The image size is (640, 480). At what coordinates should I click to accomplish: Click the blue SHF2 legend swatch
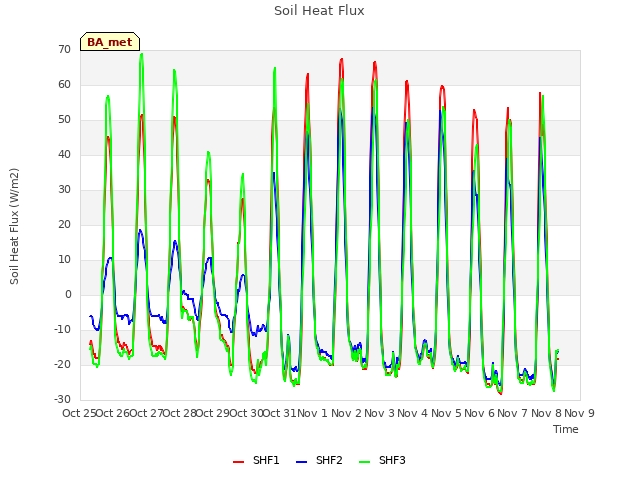pos(301,462)
